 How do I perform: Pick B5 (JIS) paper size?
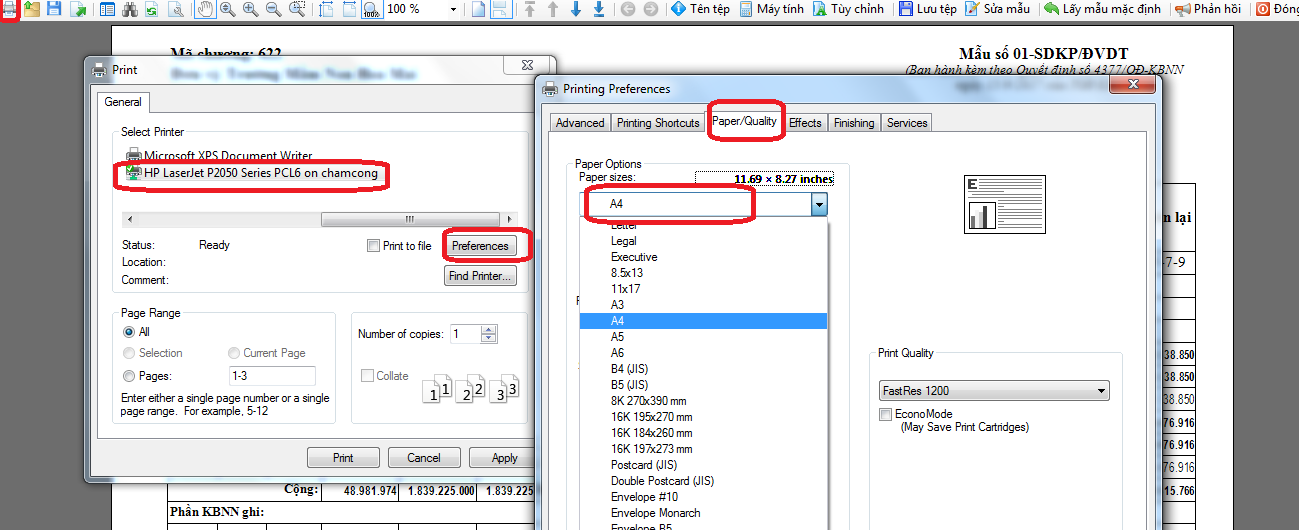pos(703,385)
